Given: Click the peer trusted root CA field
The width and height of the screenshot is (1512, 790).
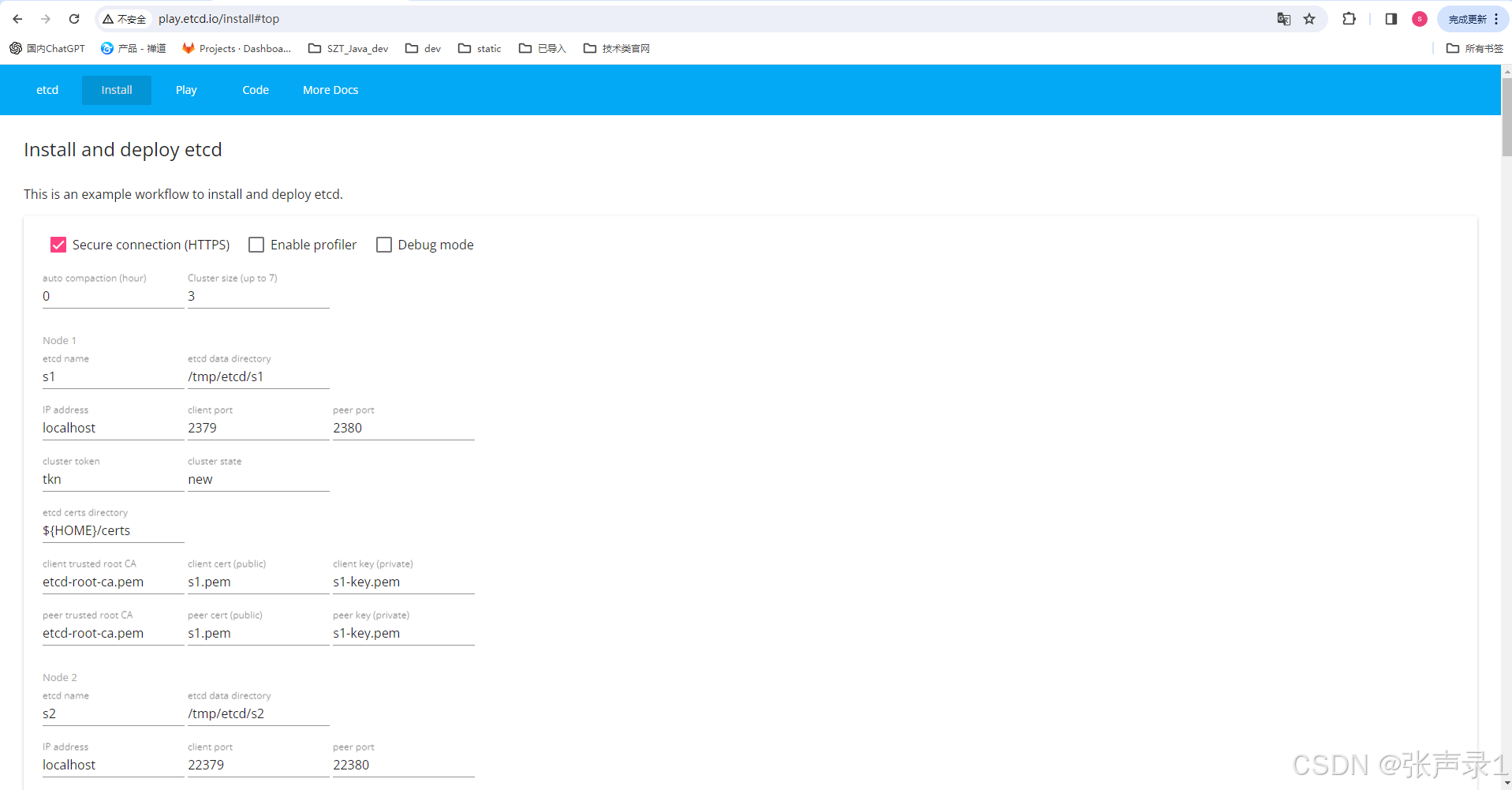Looking at the screenshot, I should (x=113, y=633).
